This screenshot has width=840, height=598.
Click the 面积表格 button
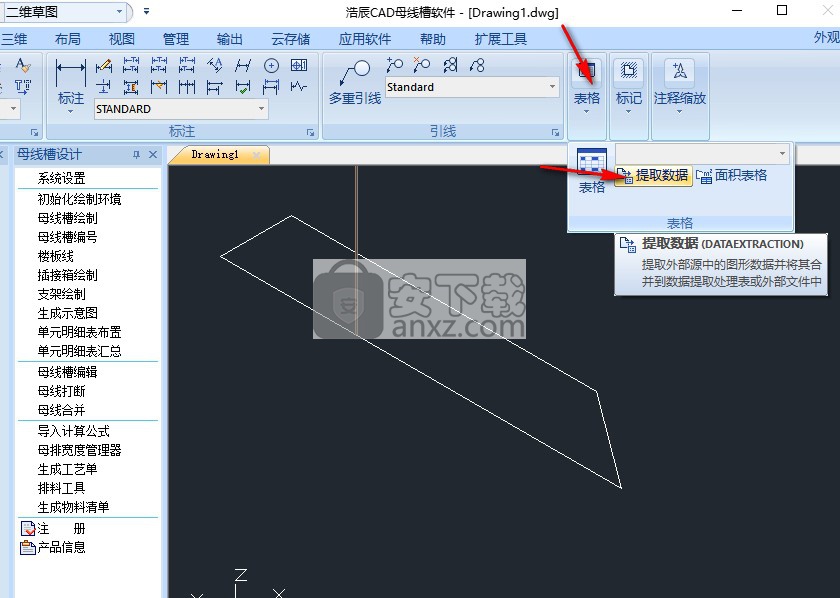click(x=732, y=175)
